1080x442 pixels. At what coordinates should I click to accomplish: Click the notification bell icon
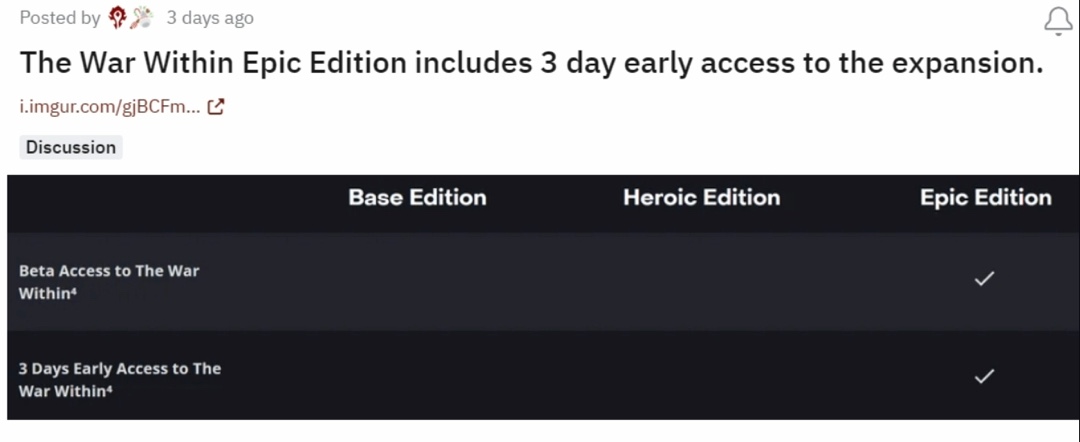pos(1058,19)
